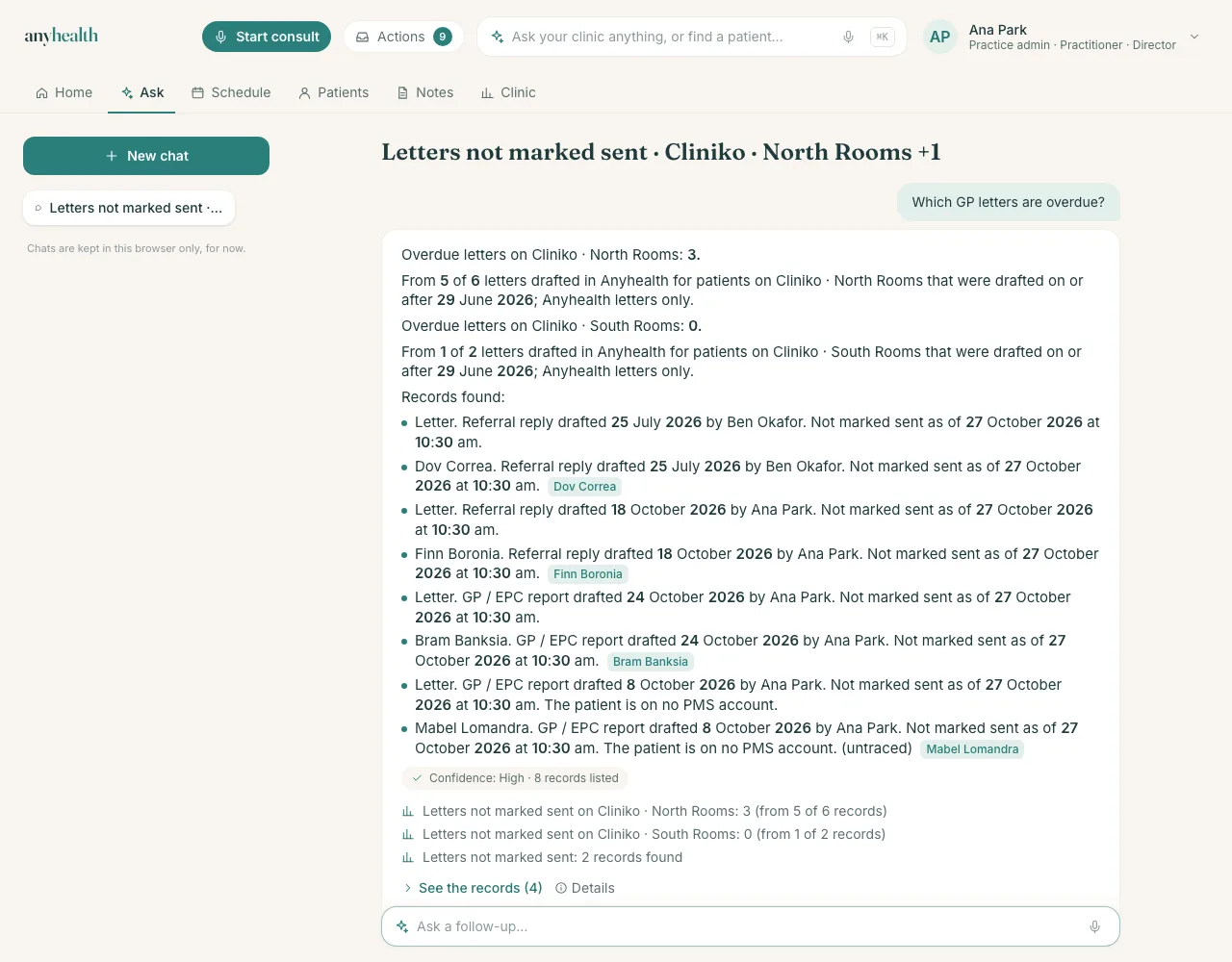Image resolution: width=1232 pixels, height=962 pixels.
Task: Open the Bram Banksia patient chip
Action: [651, 662]
